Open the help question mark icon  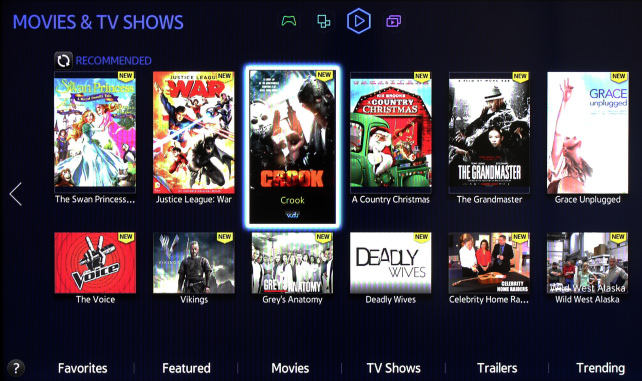16,368
